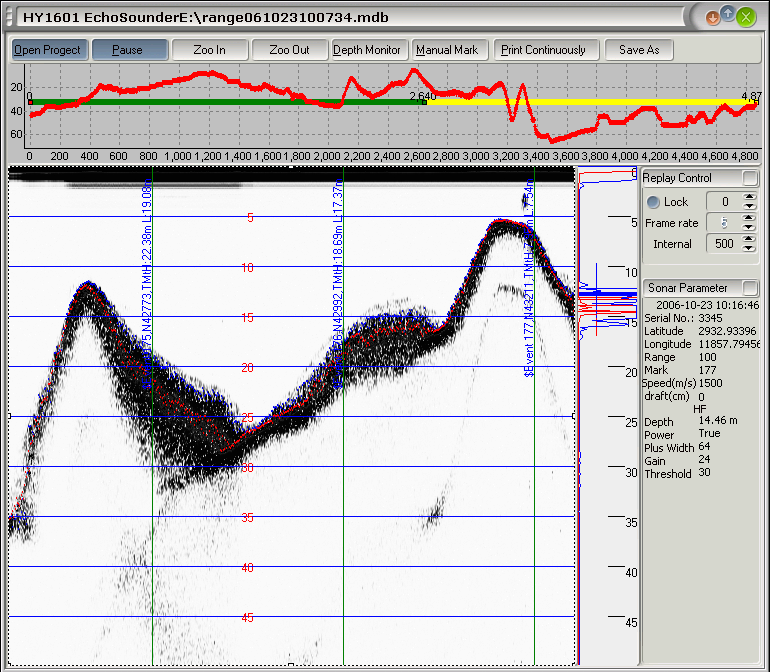The width and height of the screenshot is (770, 672).
Task: Click the title bar file name text
Action: (206, 18)
